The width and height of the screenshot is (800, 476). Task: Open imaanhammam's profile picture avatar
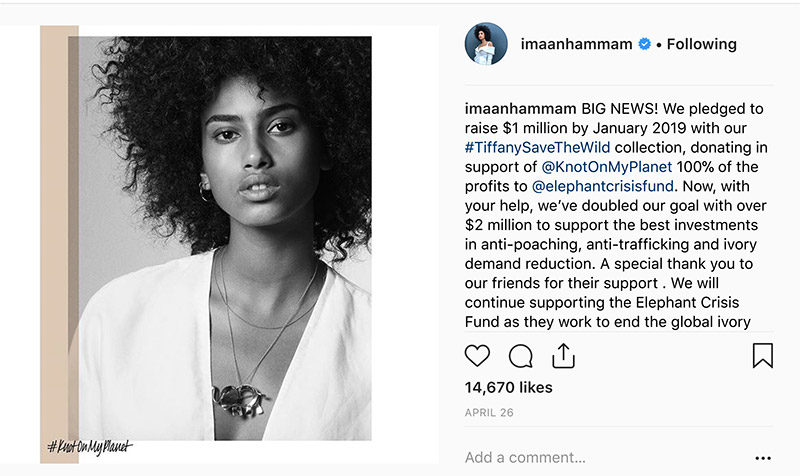486,45
